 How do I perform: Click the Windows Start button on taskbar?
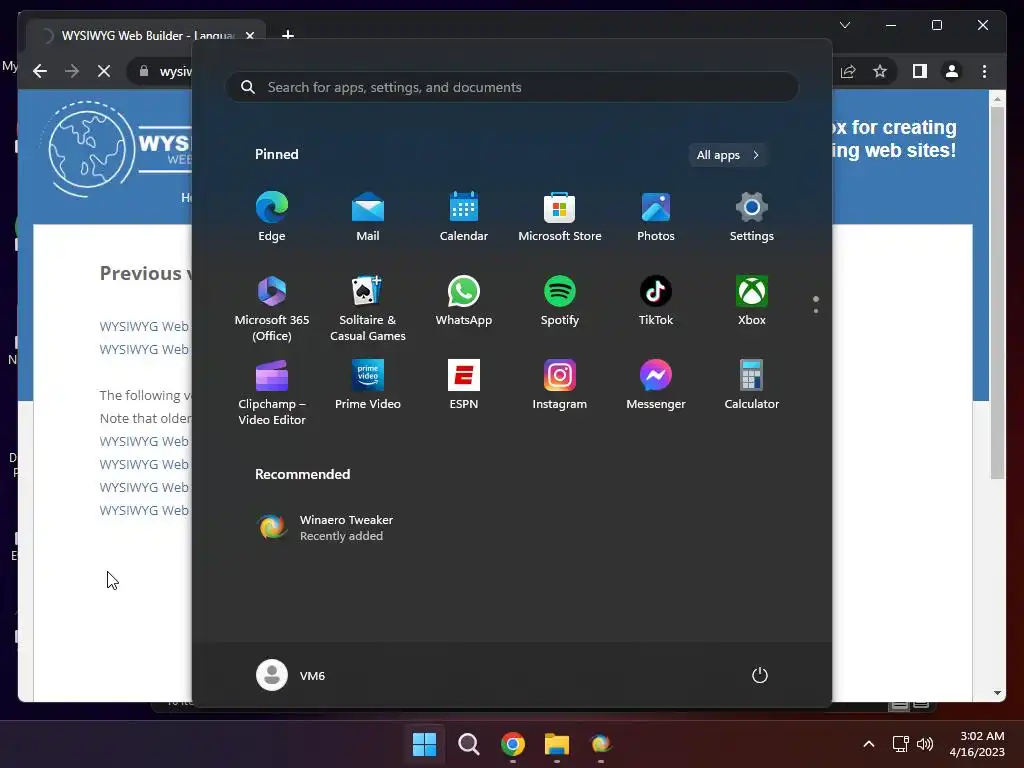click(x=424, y=744)
